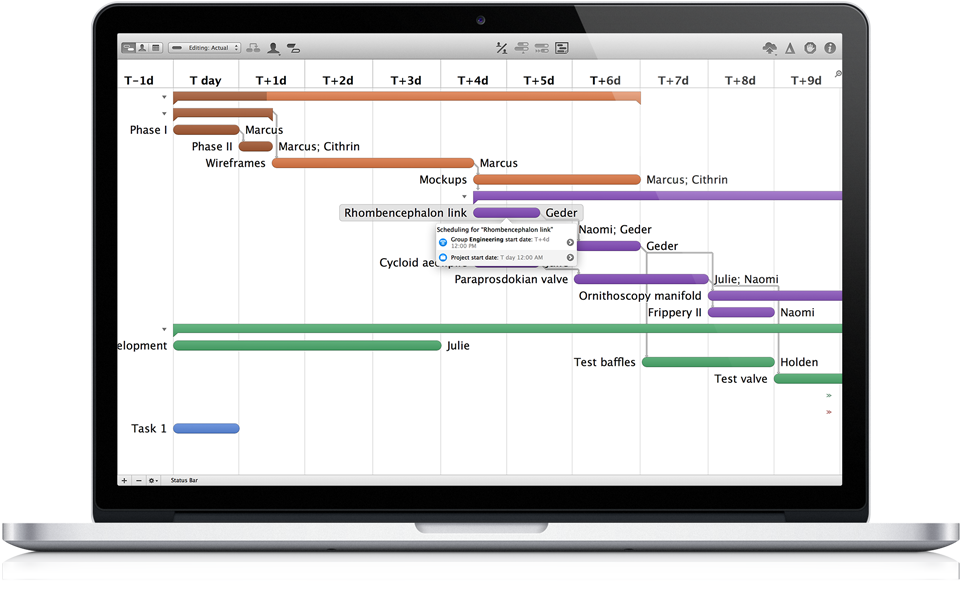Collapse the top orange project group triangle
The height and width of the screenshot is (590, 960).
[x=164, y=97]
